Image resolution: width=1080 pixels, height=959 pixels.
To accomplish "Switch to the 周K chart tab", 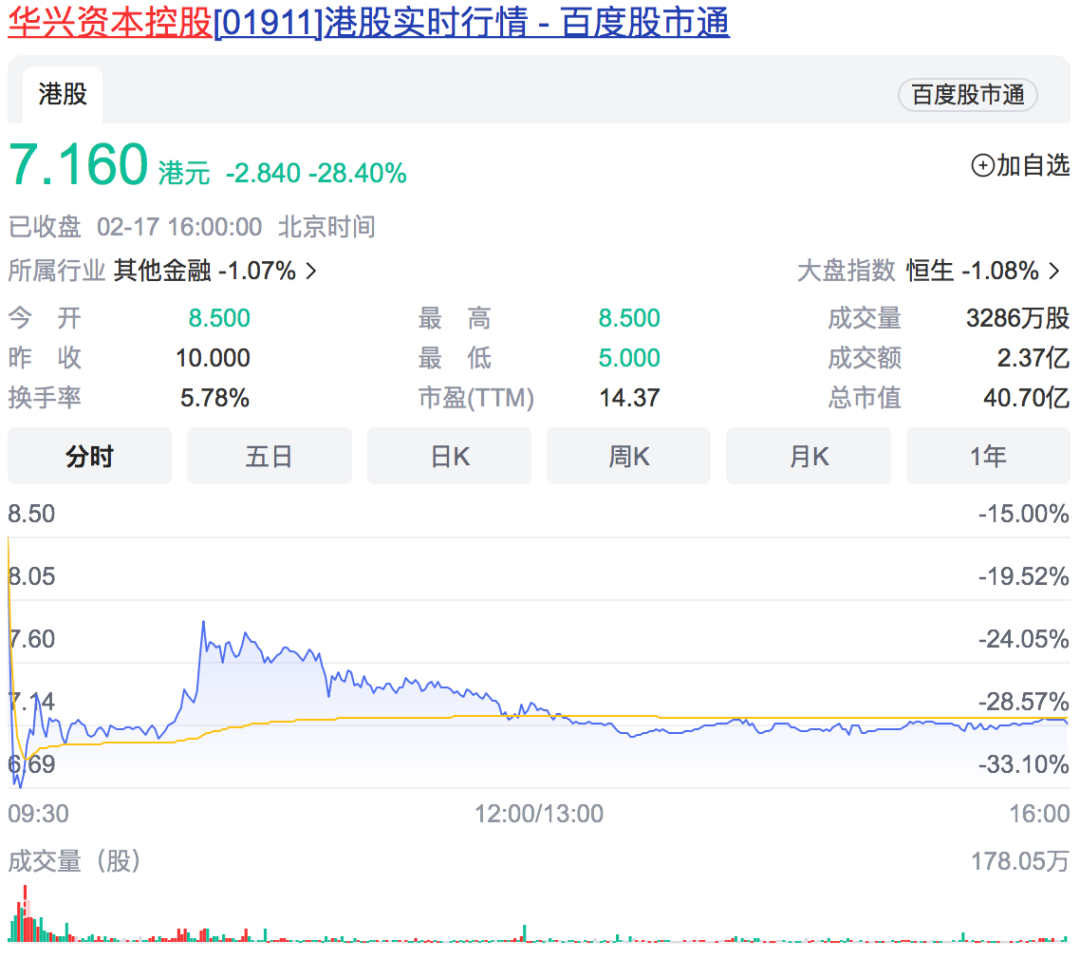I will (629, 456).
